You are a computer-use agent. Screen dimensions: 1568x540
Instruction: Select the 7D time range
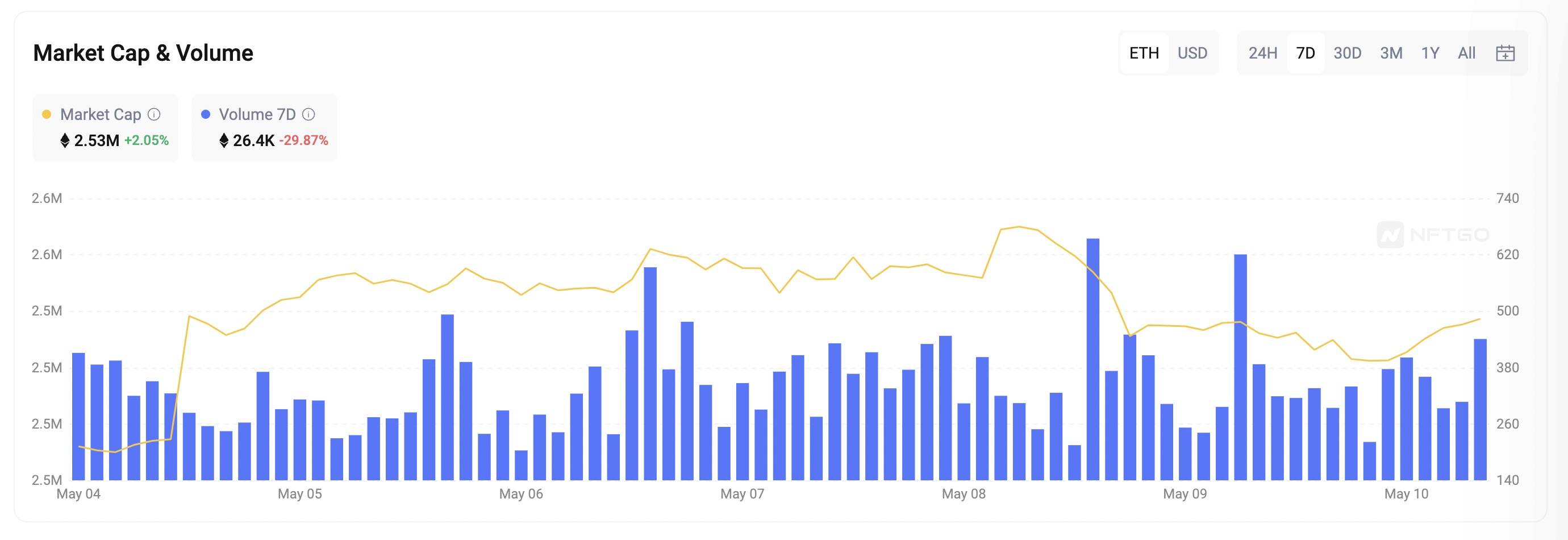click(x=1306, y=53)
